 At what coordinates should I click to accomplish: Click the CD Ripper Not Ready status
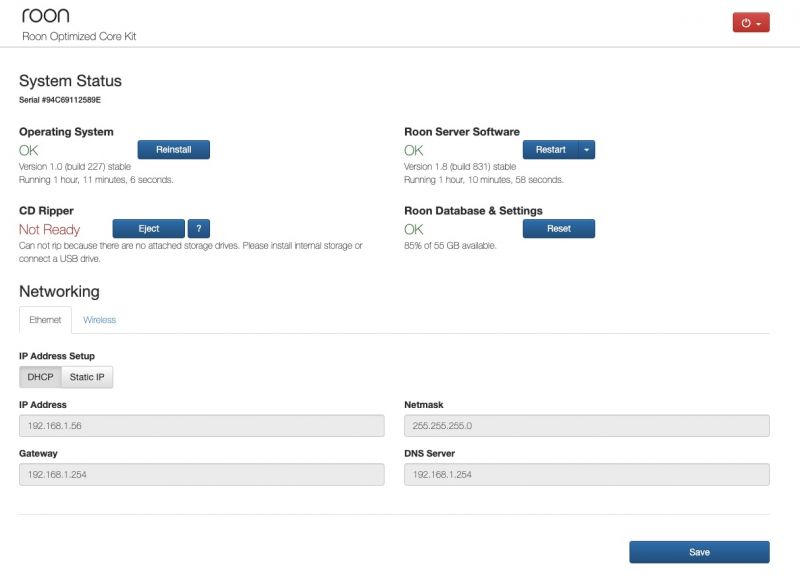(x=49, y=230)
